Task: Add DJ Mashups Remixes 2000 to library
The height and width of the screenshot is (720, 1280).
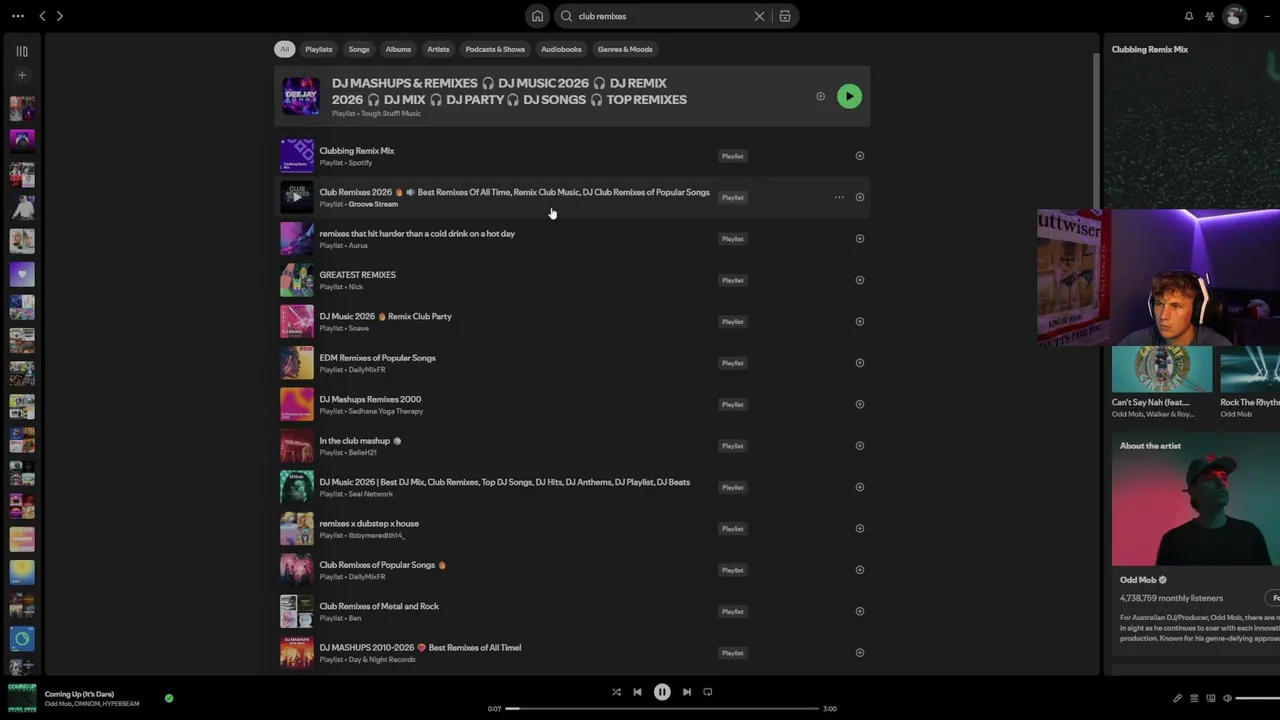Action: tap(860, 405)
